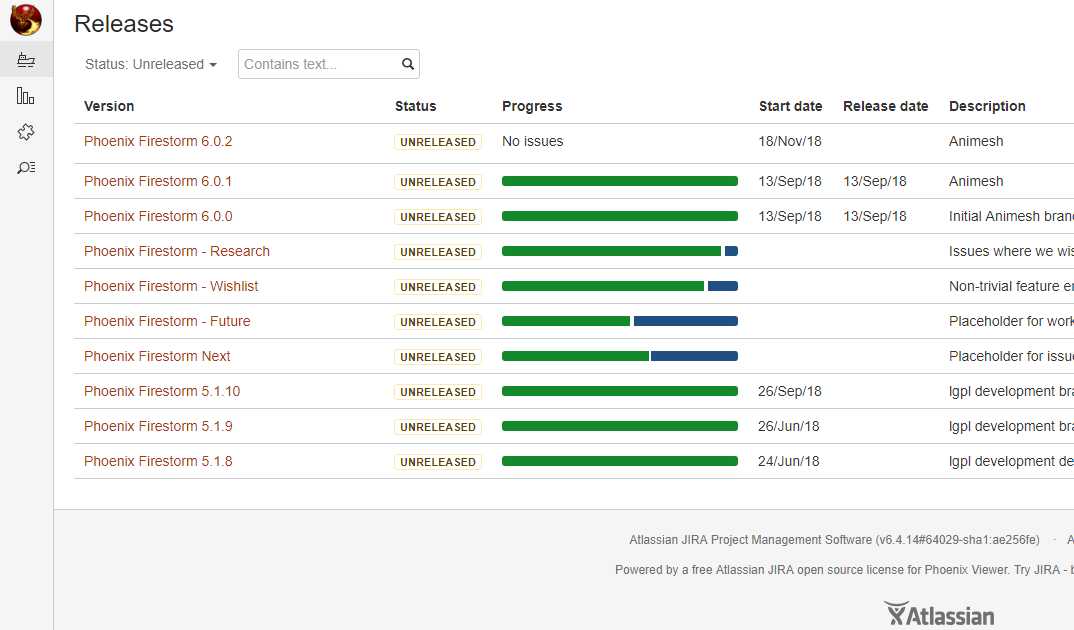Expand the Status: Unreleased filter dropdown
1074x630 pixels.
tap(151, 64)
